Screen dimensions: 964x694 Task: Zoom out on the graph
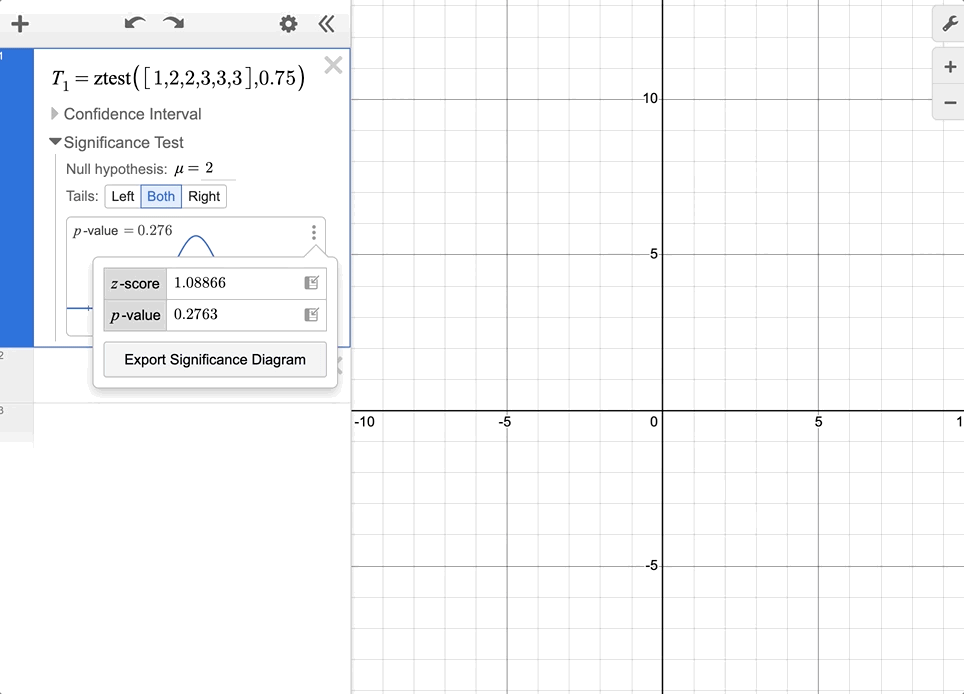coord(948,102)
